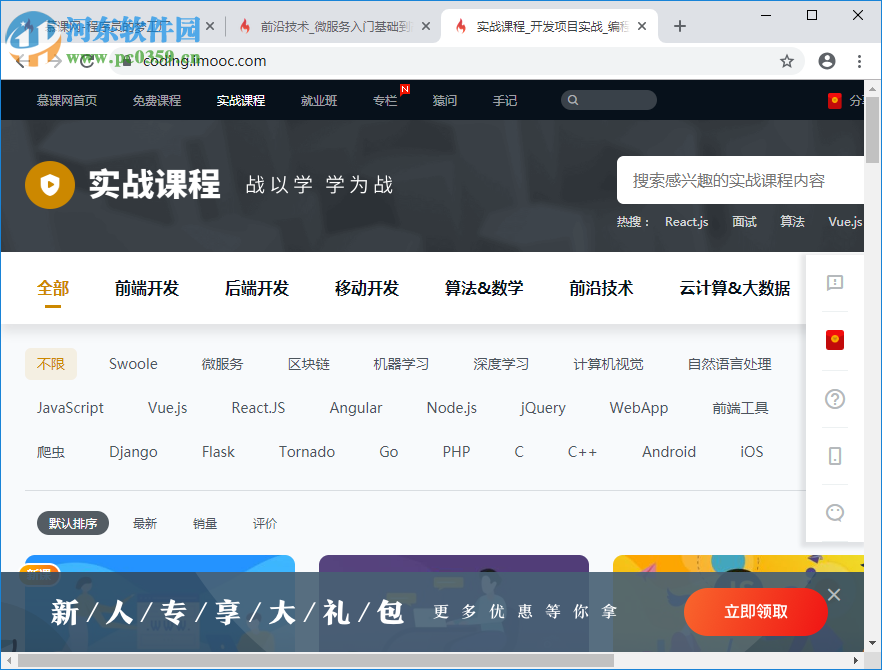
Task: Click the browser bookmark star icon
Action: [786, 61]
